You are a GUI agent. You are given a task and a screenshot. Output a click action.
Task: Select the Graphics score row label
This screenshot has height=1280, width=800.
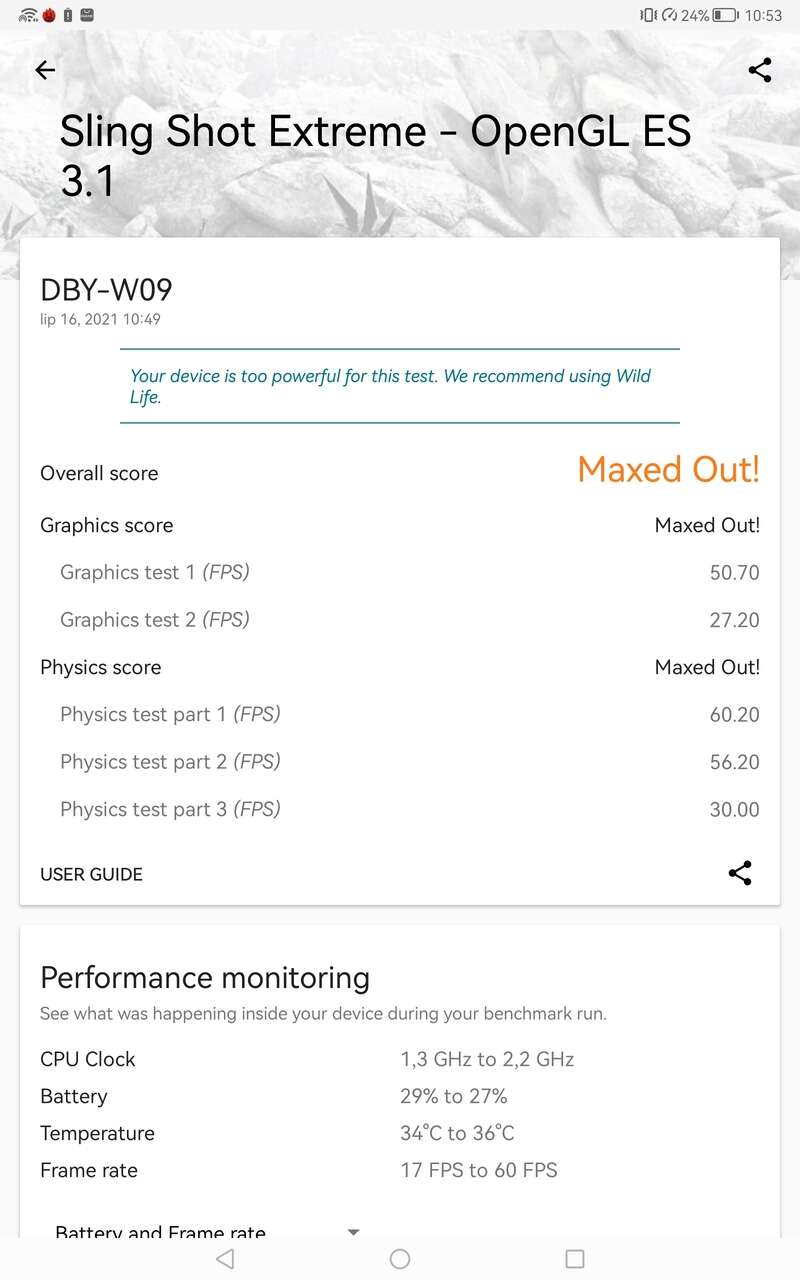106,525
